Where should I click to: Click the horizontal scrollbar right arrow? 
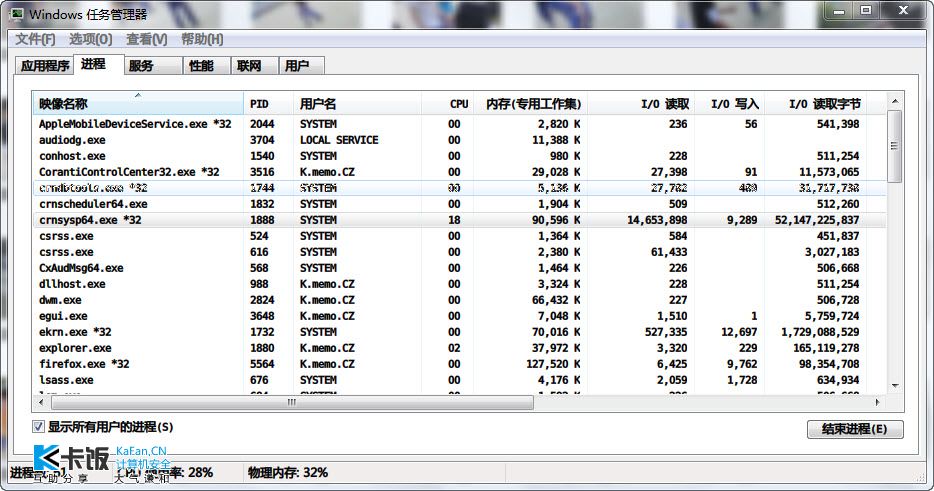(877, 403)
